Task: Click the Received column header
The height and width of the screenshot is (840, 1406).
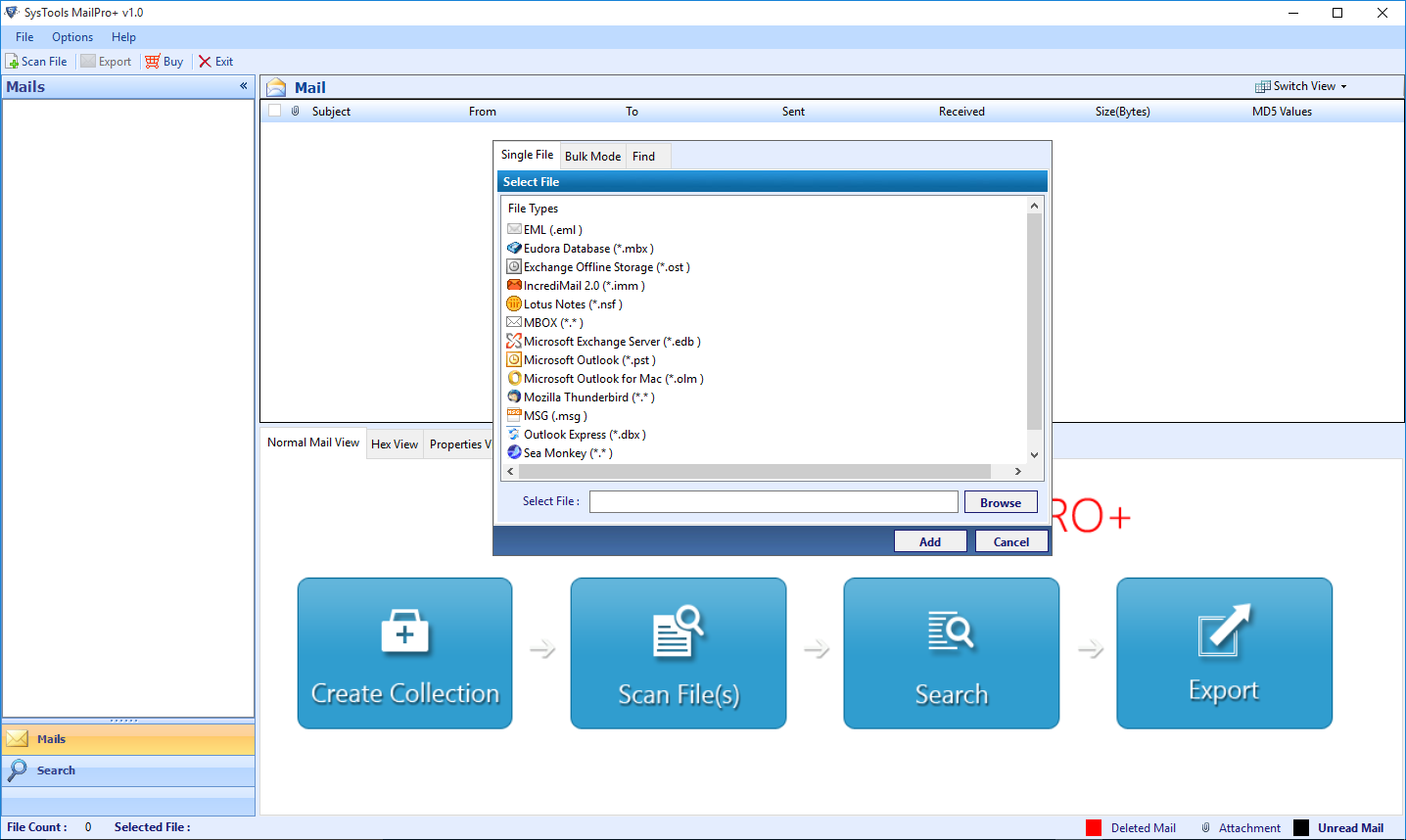Action: tap(961, 112)
